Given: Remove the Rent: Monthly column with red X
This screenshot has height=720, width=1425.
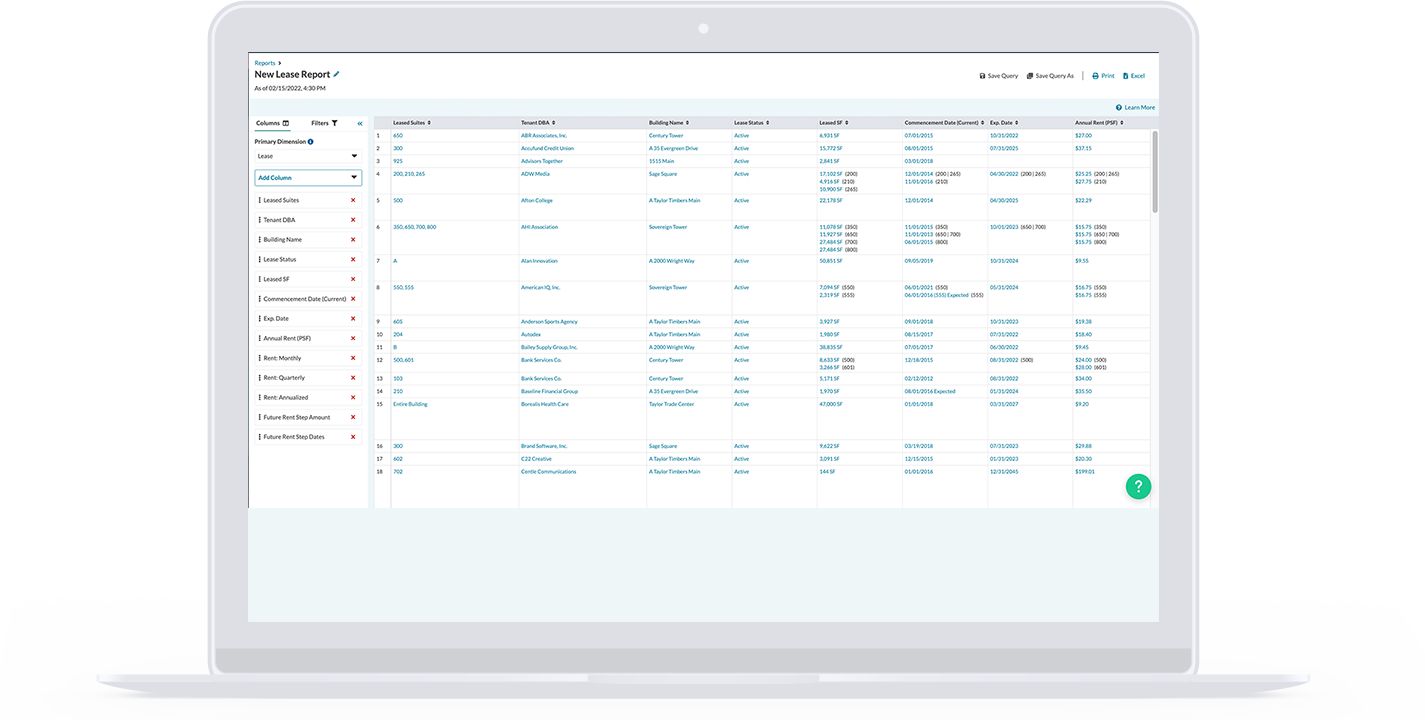Looking at the screenshot, I should pyautogui.click(x=353, y=358).
